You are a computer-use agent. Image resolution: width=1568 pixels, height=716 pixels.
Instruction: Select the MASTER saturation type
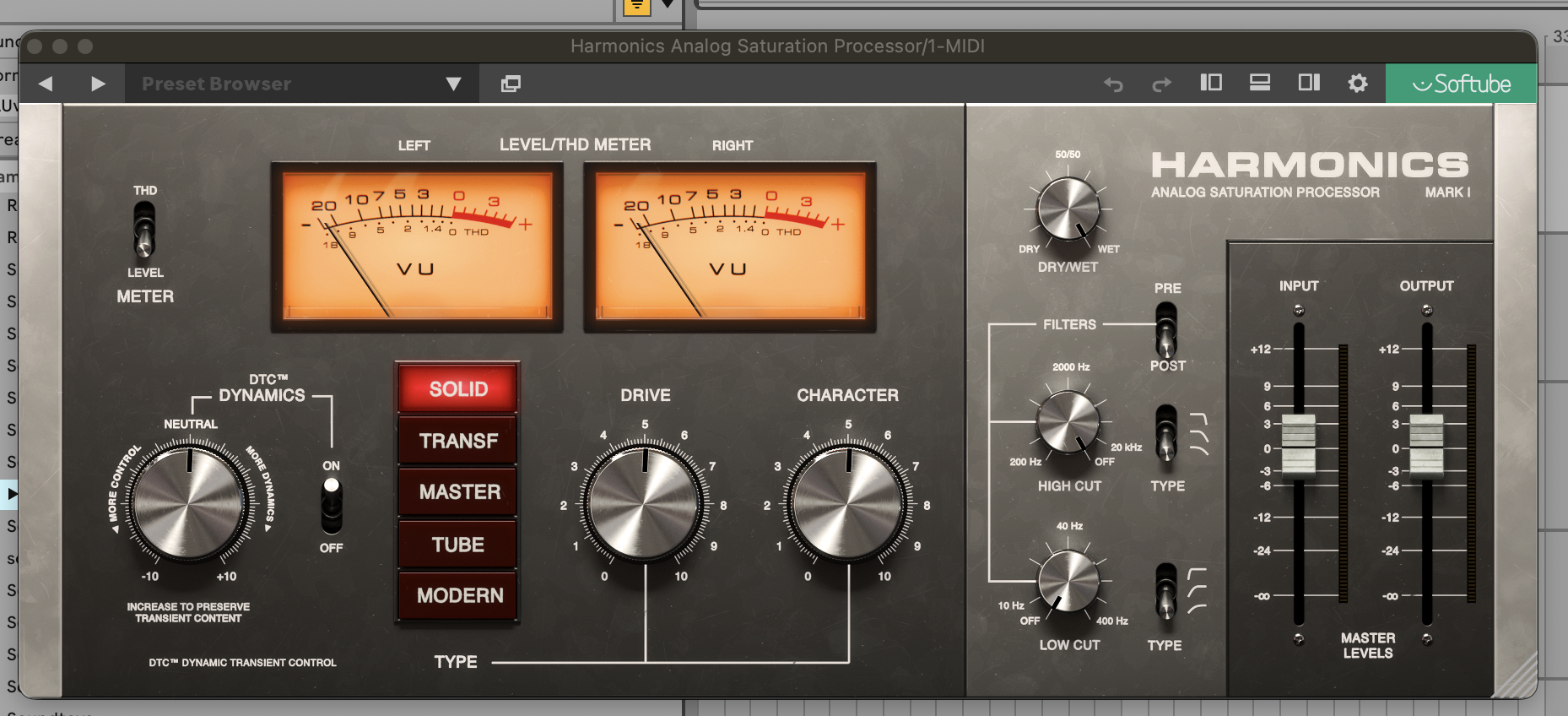coord(458,491)
